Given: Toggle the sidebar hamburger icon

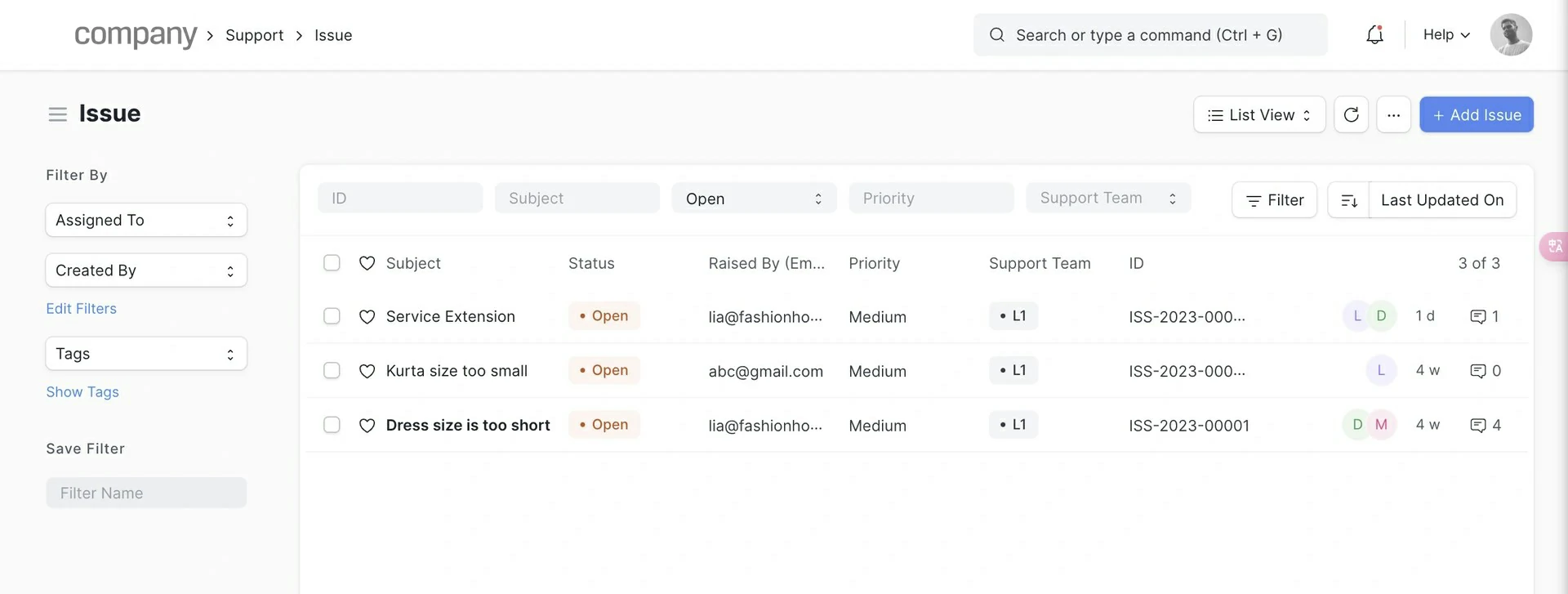Looking at the screenshot, I should click(57, 114).
